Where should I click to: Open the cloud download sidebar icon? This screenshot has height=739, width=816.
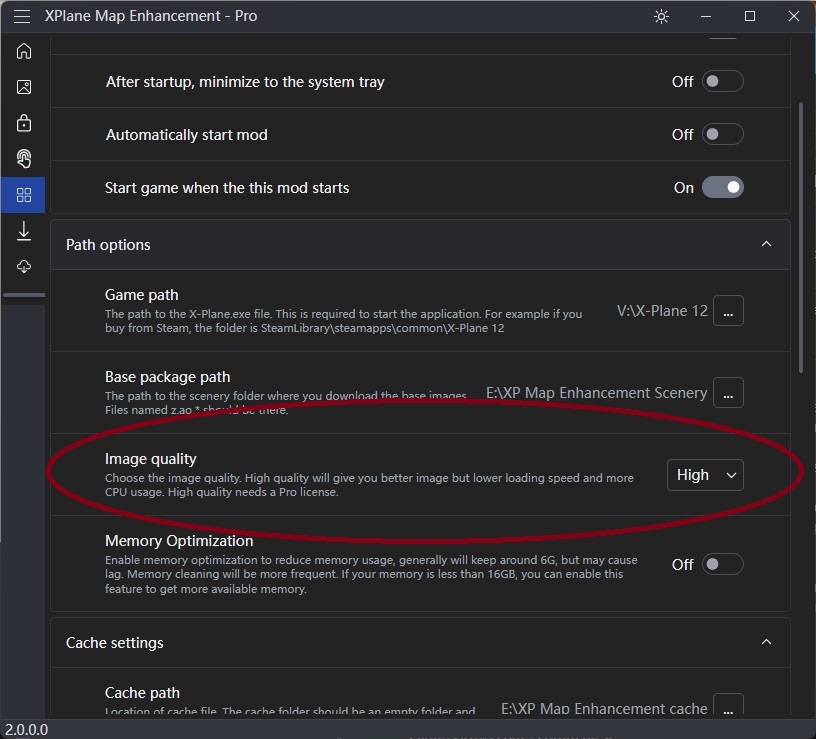click(24, 266)
